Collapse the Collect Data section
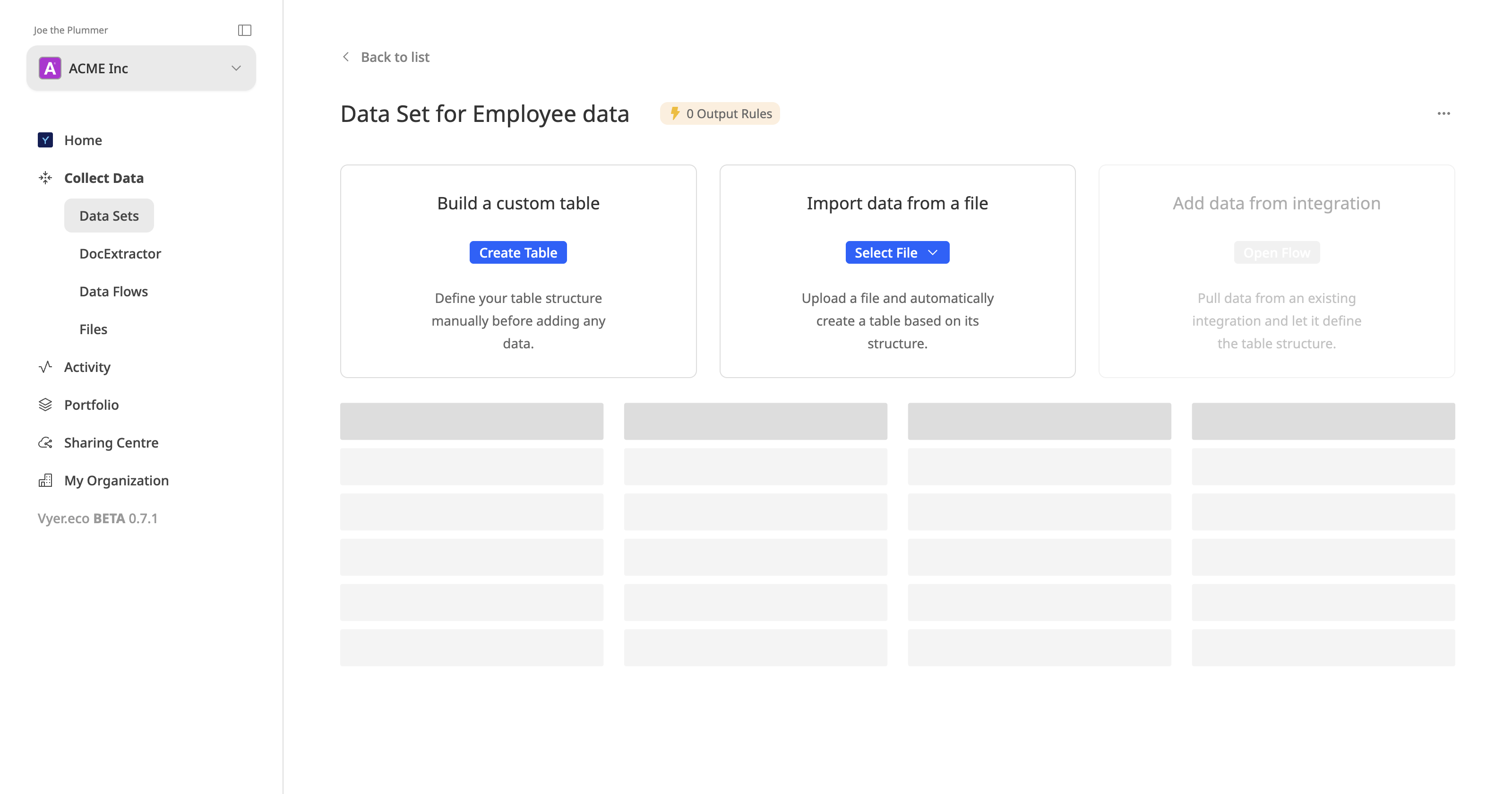Screen dimensions: 1512x794 pyautogui.click(x=104, y=177)
